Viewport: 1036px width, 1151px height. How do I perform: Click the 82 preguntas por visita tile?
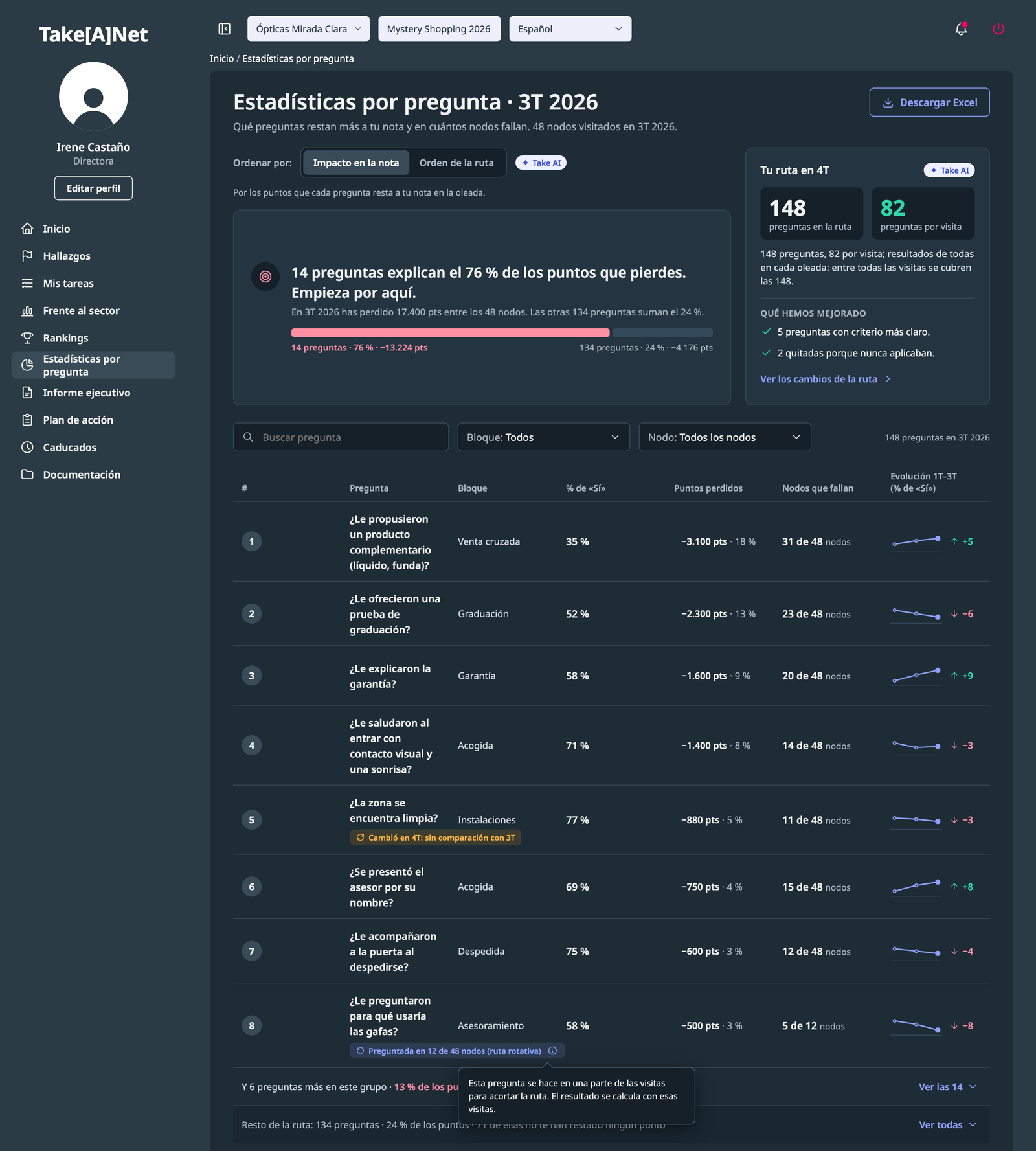click(923, 214)
